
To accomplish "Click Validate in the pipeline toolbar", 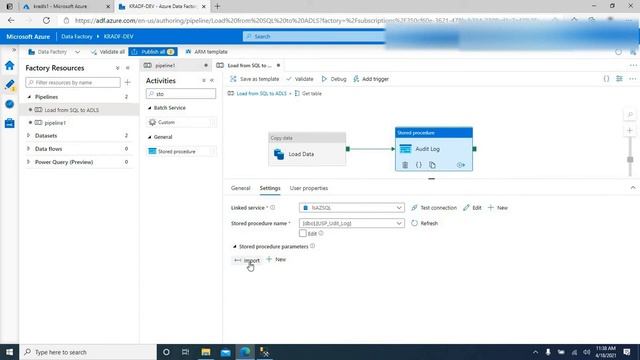I will [300, 79].
